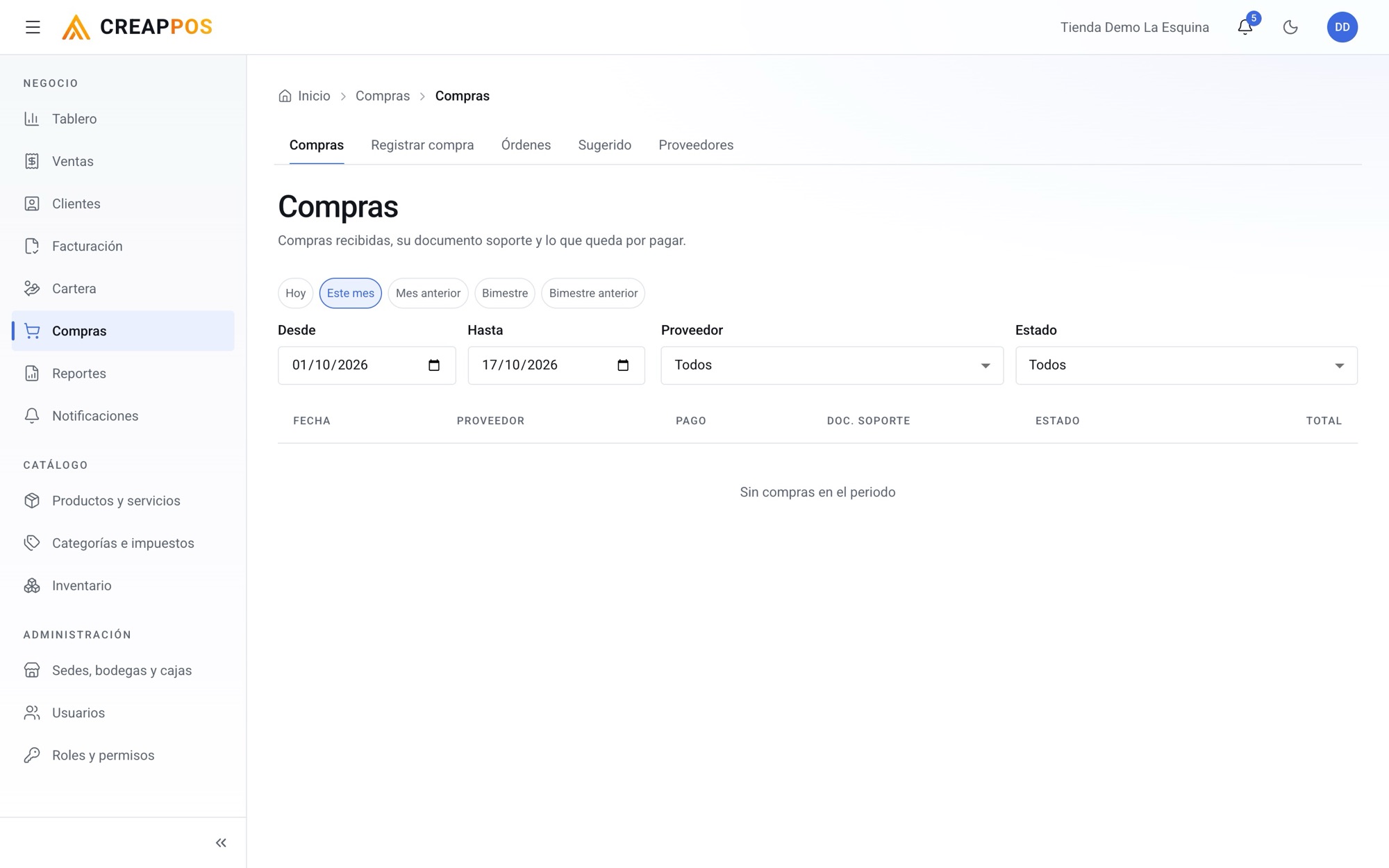Viewport: 1389px width, 868px height.
Task: Click the Usuarios people icon
Action: (x=32, y=712)
